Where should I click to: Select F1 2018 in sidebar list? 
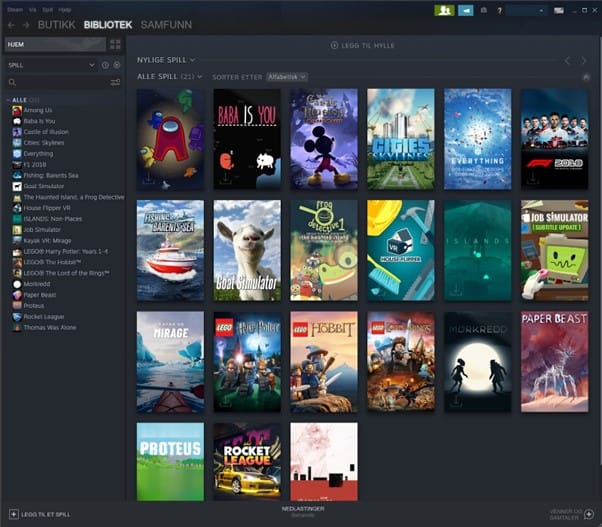[x=35, y=165]
